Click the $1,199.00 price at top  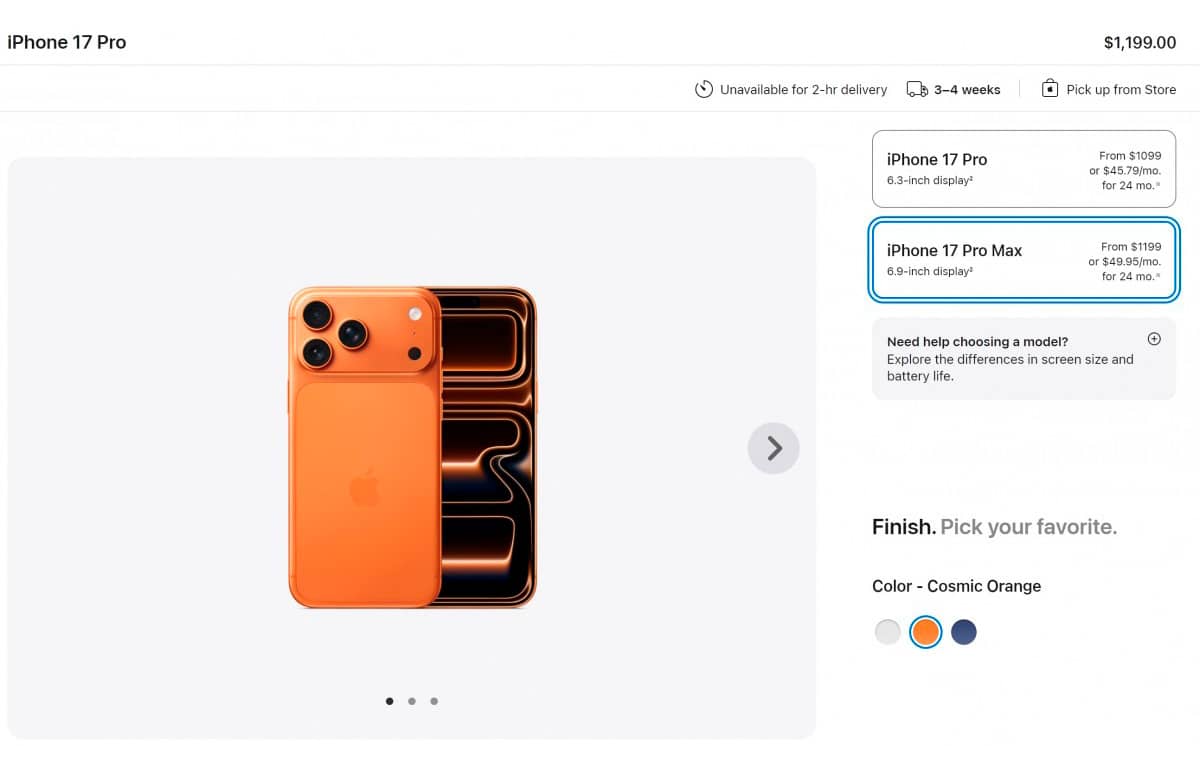click(x=1139, y=42)
